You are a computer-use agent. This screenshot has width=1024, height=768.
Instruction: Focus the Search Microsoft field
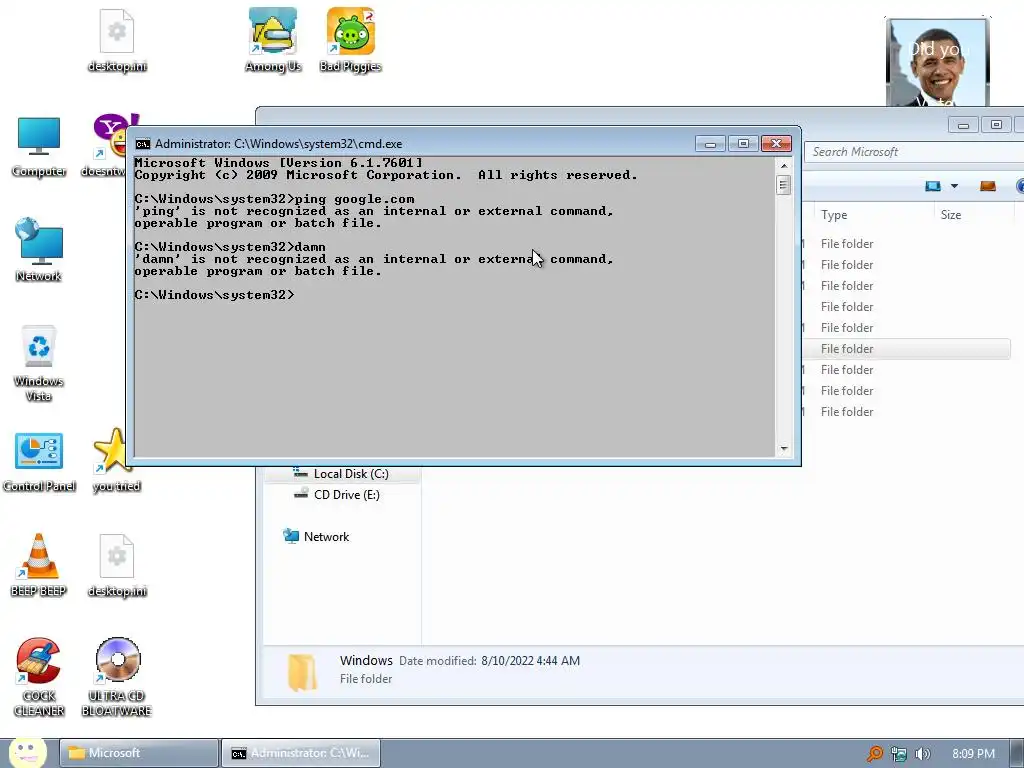click(x=914, y=152)
